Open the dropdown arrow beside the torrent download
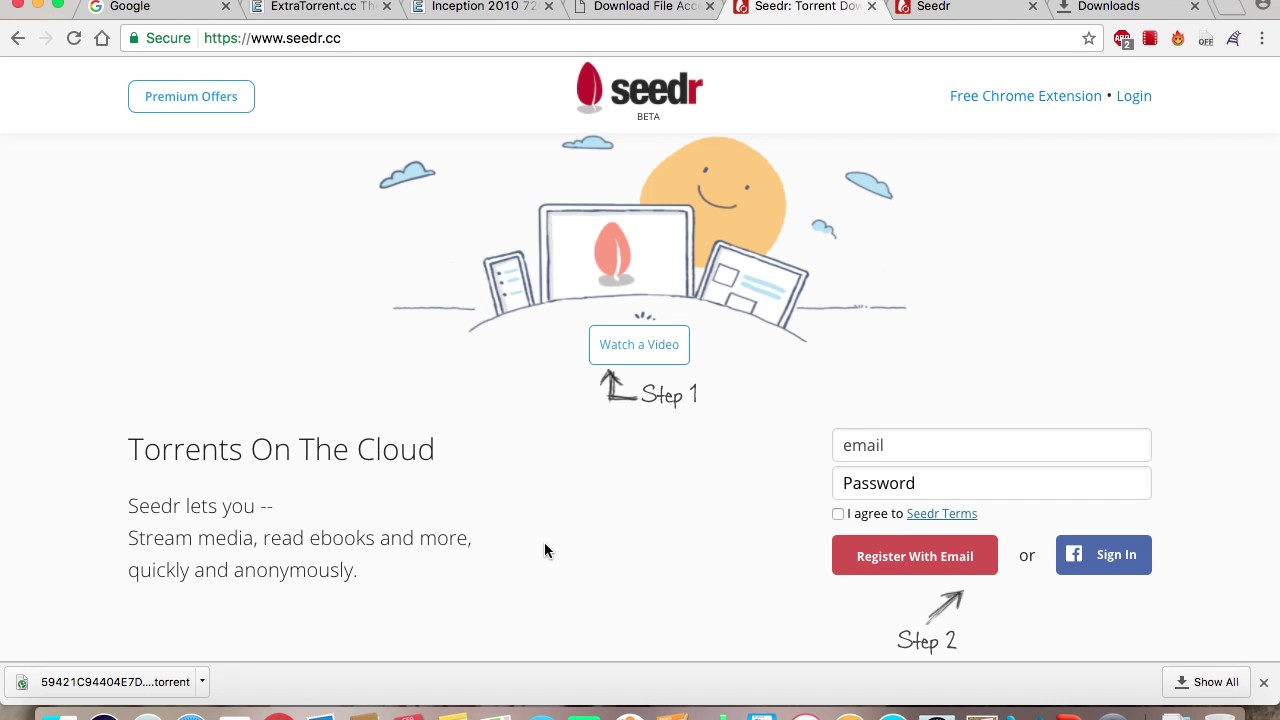Screen dimensions: 1280x720 pos(202,682)
